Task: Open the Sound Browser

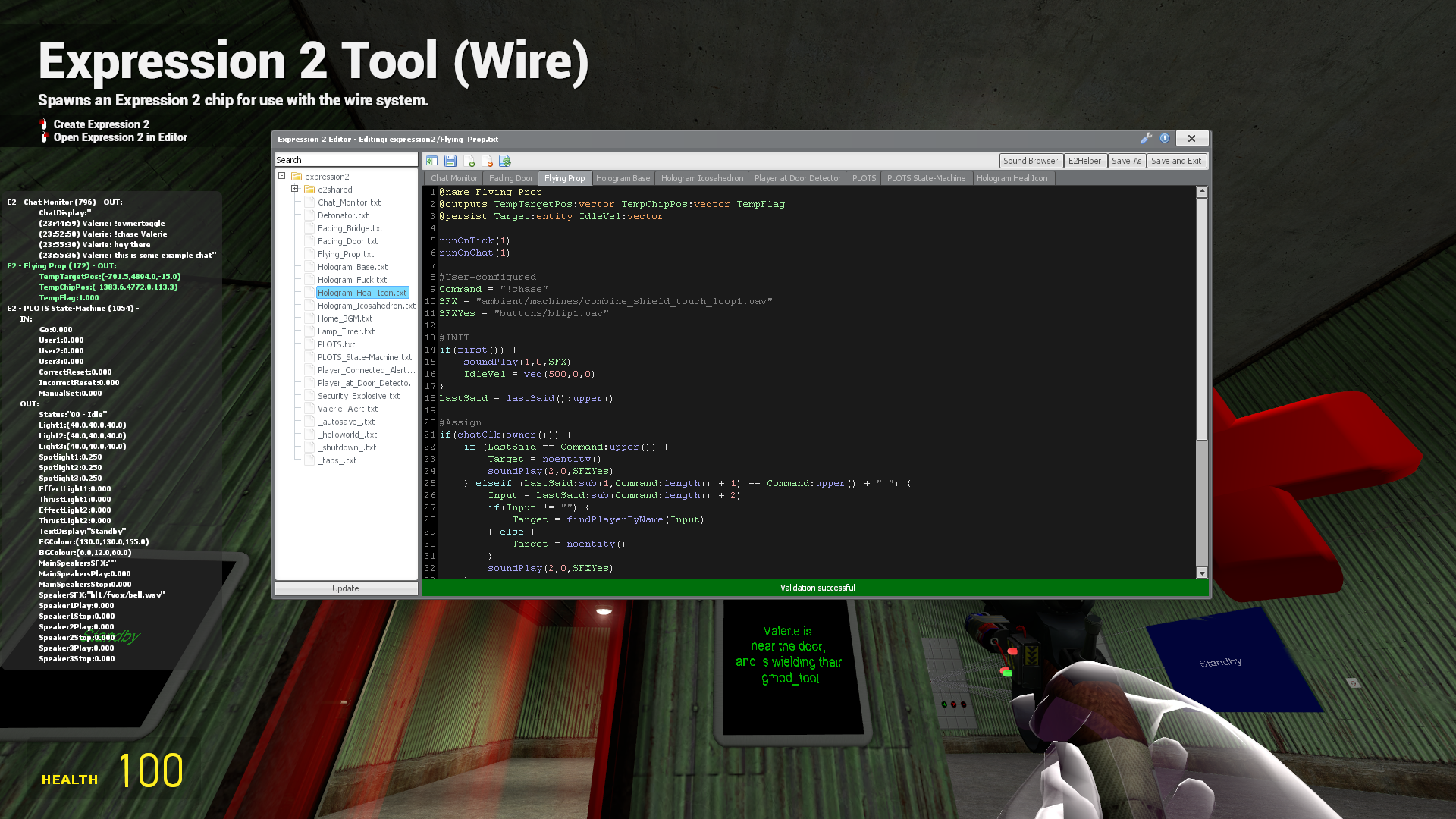Action: pyautogui.click(x=1030, y=161)
